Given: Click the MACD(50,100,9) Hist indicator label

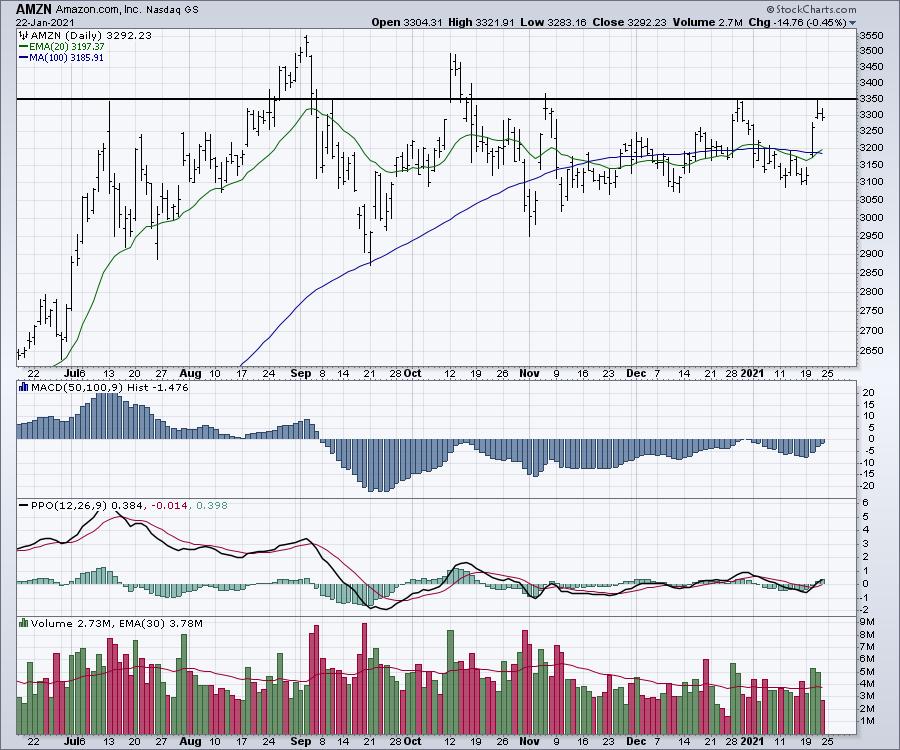Looking at the screenshot, I should [82, 388].
